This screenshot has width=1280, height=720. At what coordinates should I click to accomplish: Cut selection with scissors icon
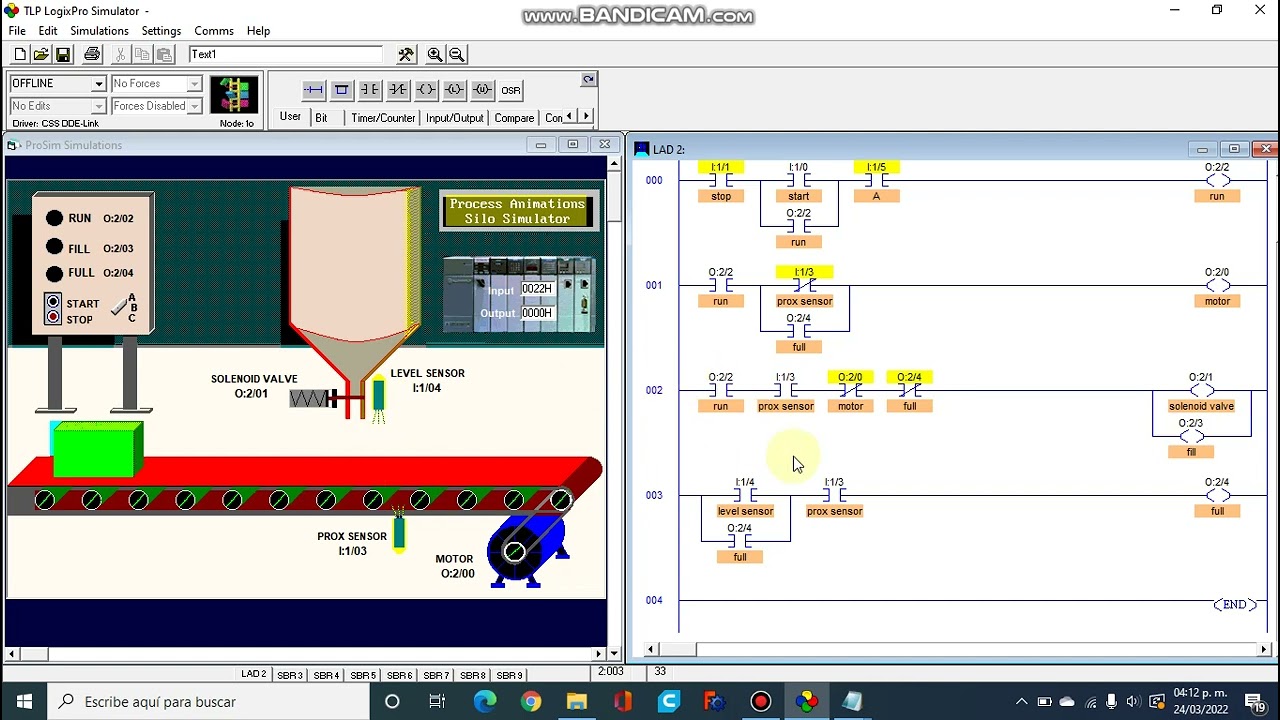tap(121, 54)
